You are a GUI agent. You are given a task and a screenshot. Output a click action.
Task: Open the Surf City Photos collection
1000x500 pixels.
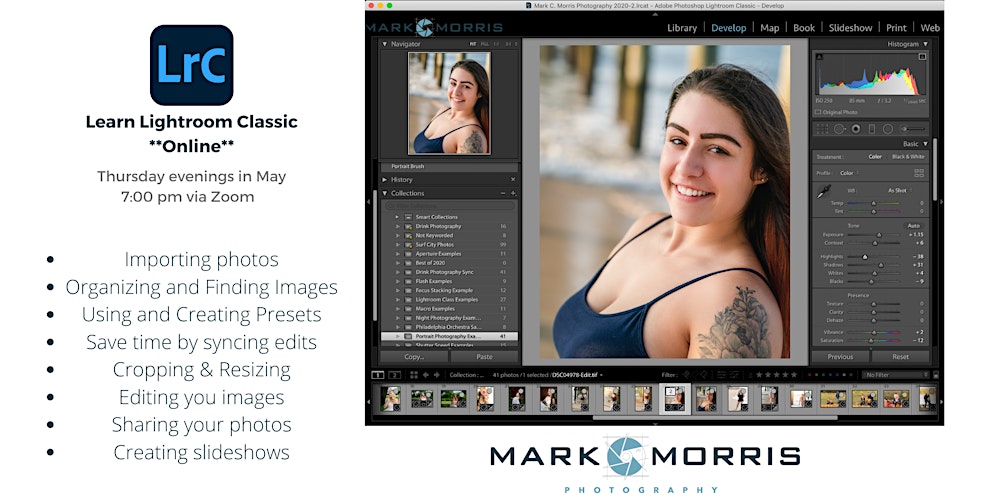click(449, 244)
